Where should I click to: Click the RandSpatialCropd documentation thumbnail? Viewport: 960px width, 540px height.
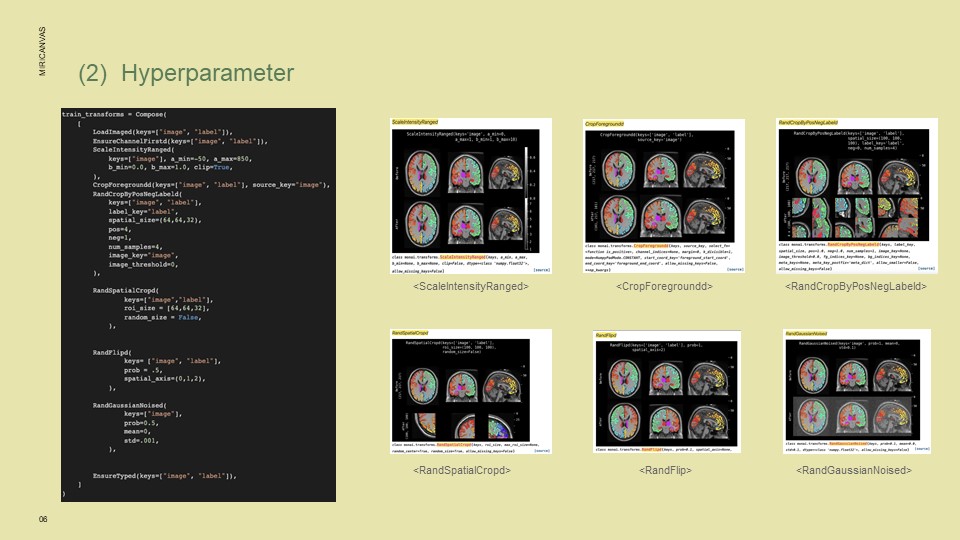coord(471,392)
